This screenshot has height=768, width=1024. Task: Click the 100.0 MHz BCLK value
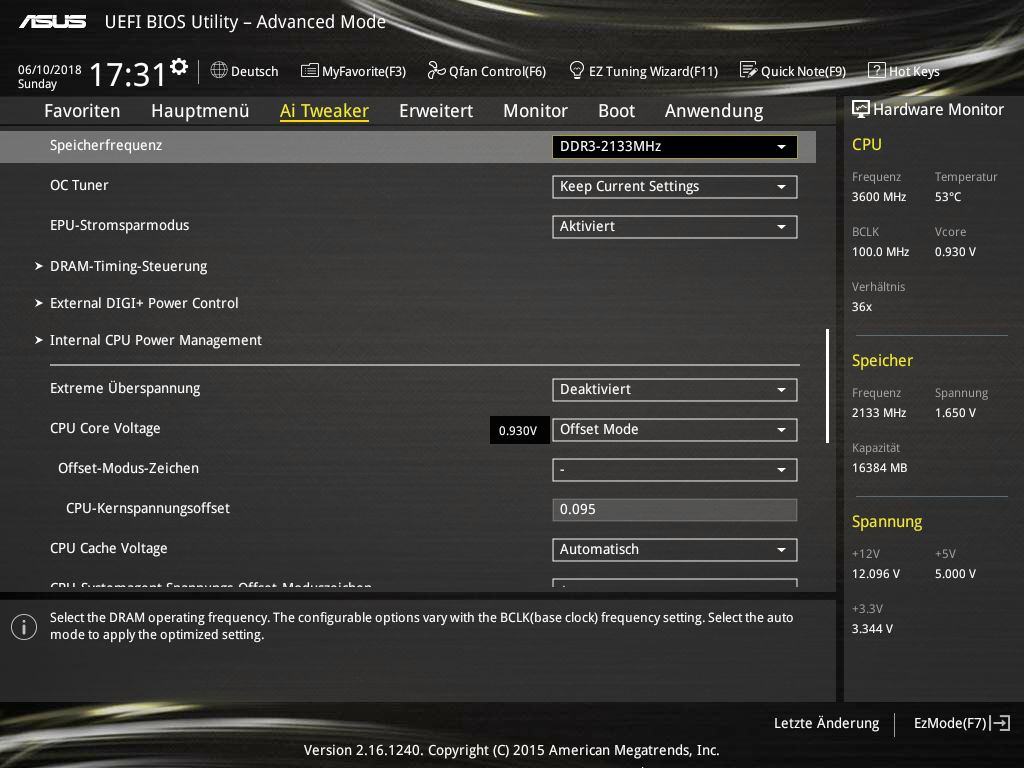[x=880, y=251]
